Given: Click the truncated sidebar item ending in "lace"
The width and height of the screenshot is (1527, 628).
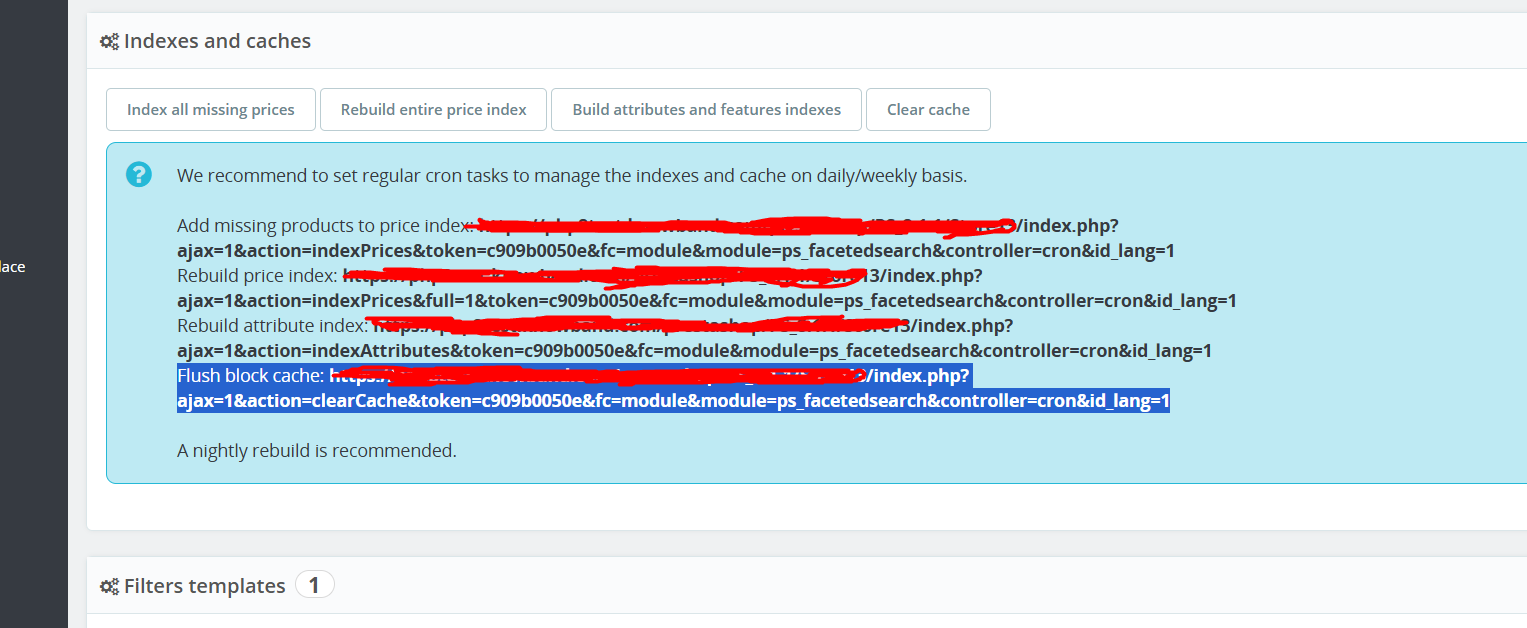Looking at the screenshot, I should point(13,267).
